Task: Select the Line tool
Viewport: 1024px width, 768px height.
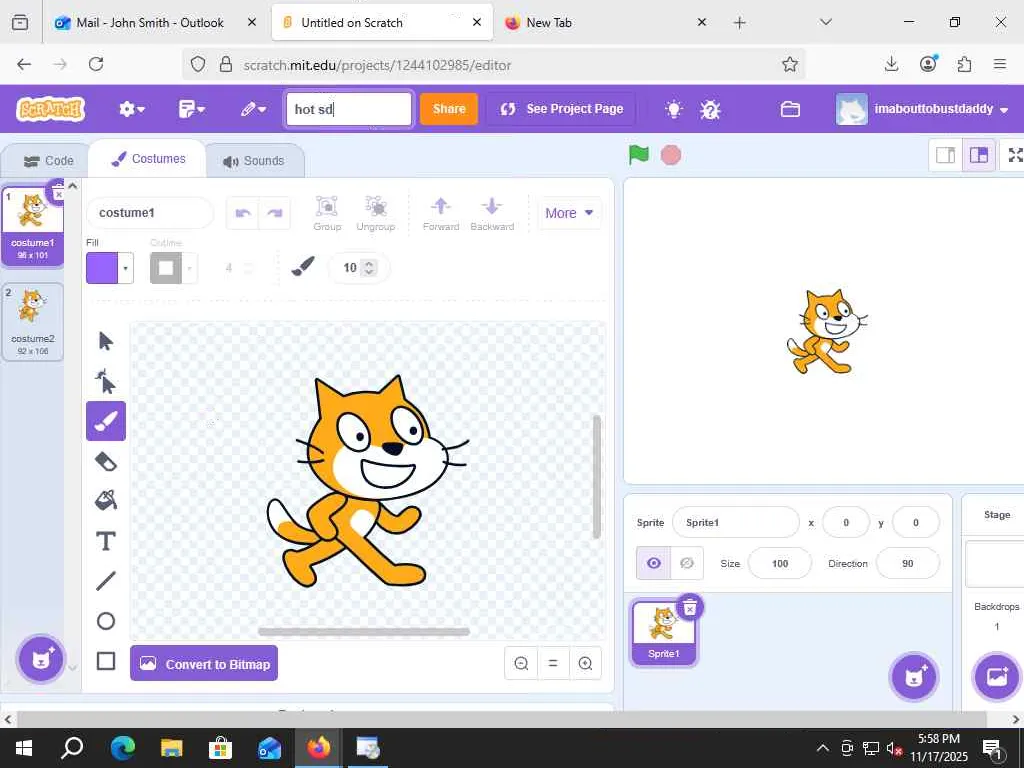Action: (105, 581)
